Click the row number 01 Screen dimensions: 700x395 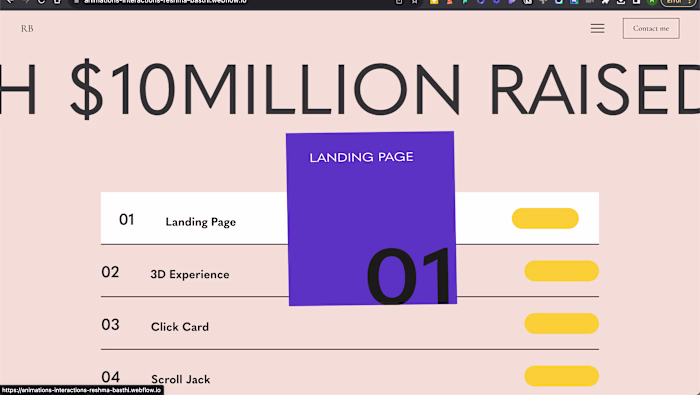[x=127, y=220]
